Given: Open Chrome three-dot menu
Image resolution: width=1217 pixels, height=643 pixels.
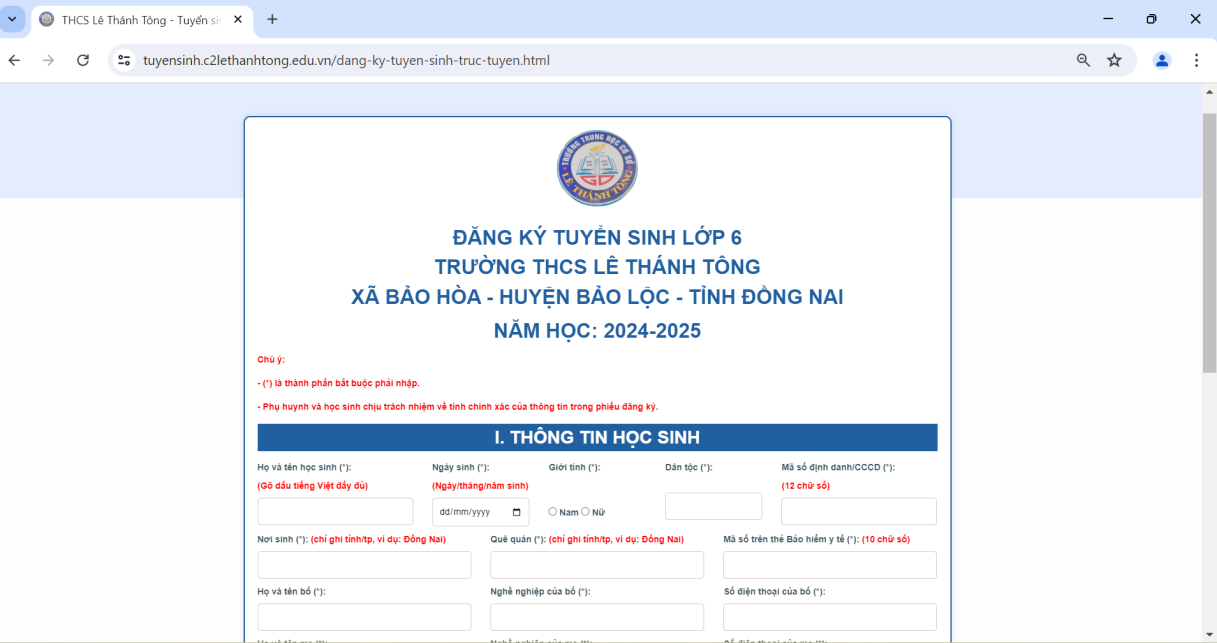Looking at the screenshot, I should coord(1196,60).
